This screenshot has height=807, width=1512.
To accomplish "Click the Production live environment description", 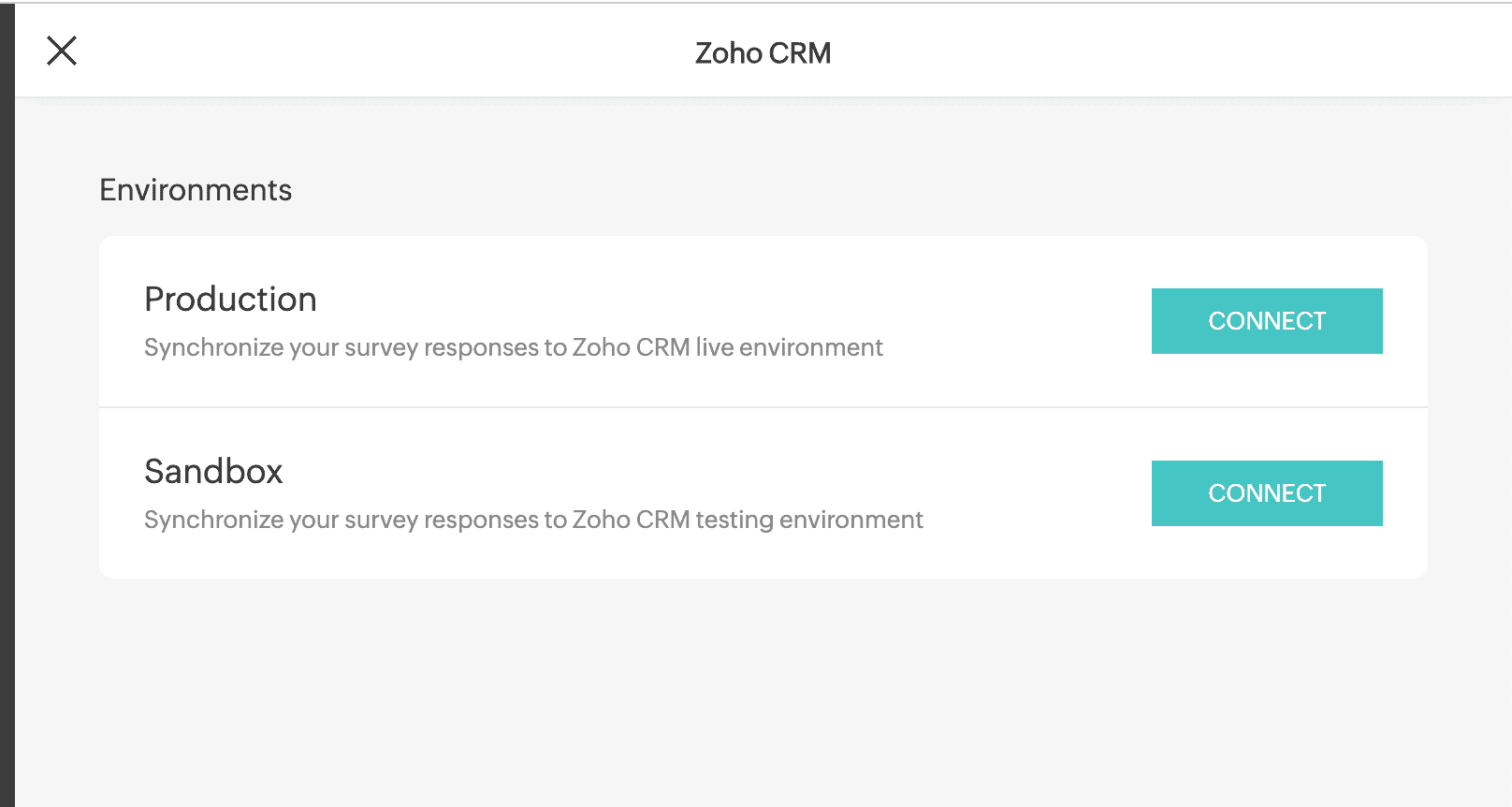I will 513,347.
